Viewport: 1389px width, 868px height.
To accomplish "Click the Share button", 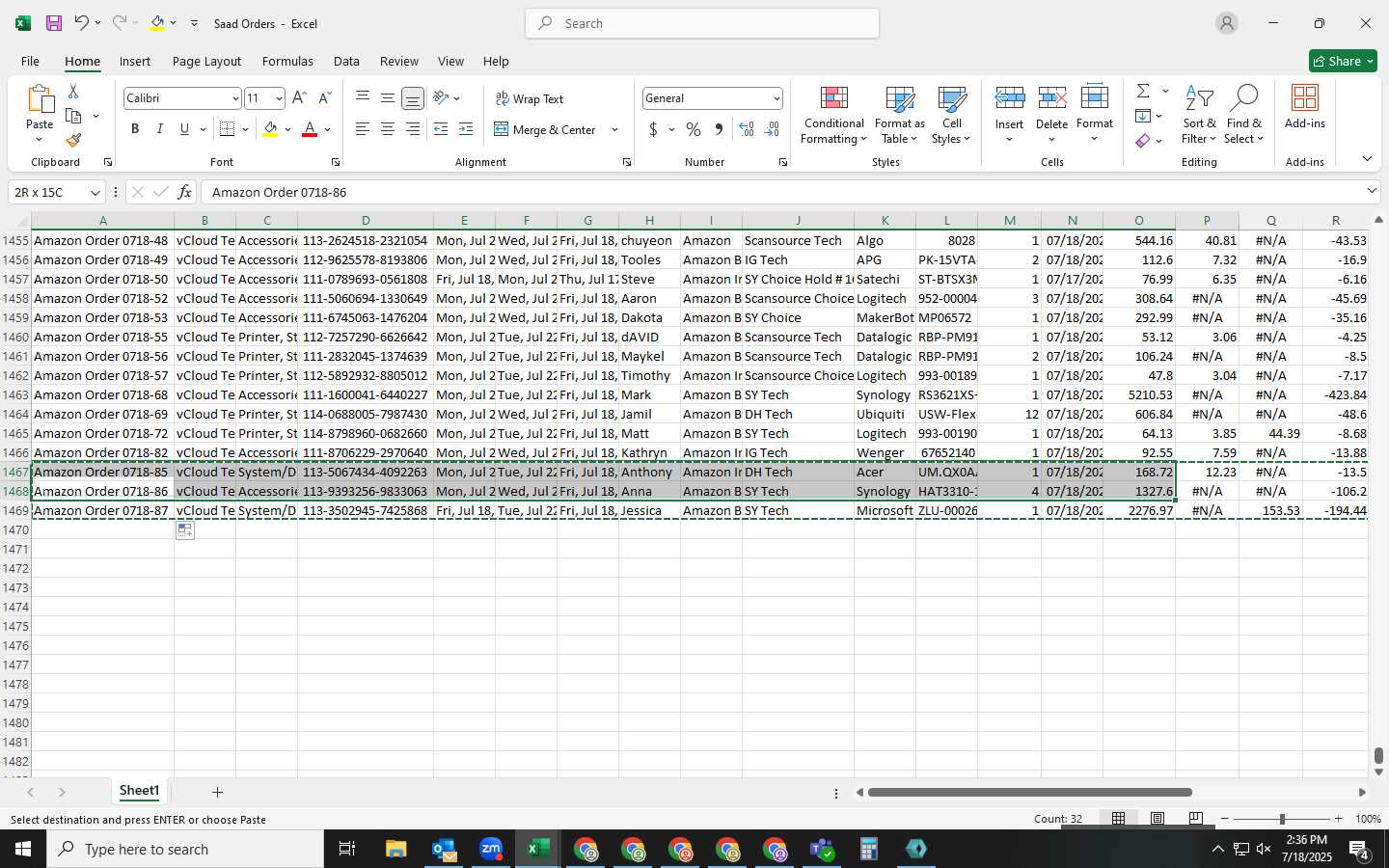I will [1343, 61].
